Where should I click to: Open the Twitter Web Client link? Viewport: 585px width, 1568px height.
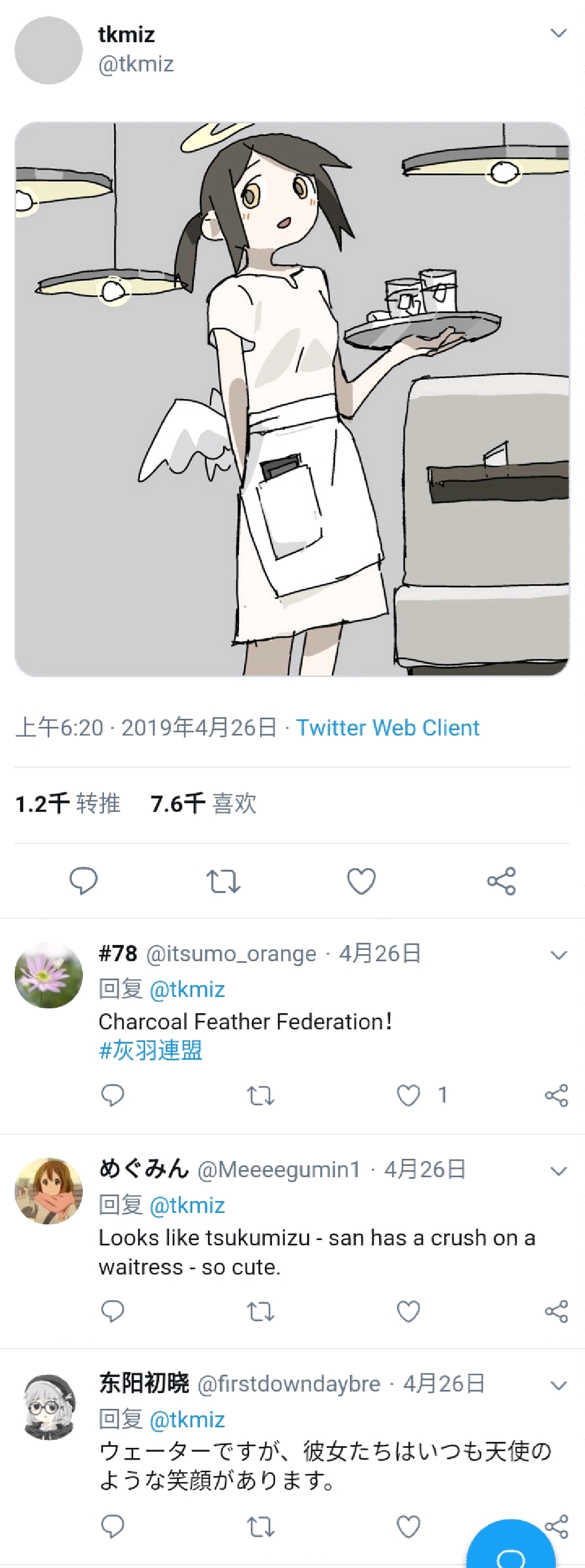[x=388, y=728]
